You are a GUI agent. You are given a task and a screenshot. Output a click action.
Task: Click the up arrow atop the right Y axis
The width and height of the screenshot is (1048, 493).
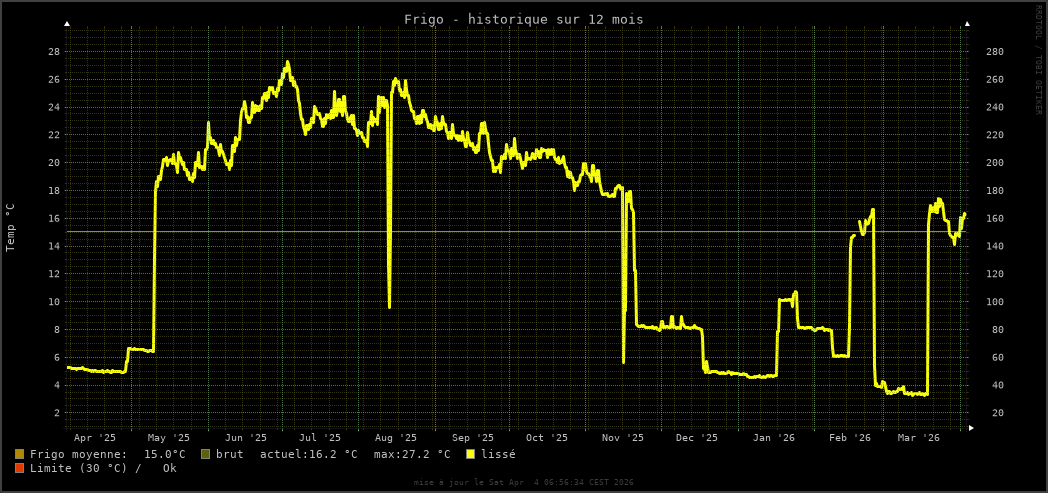pos(967,23)
